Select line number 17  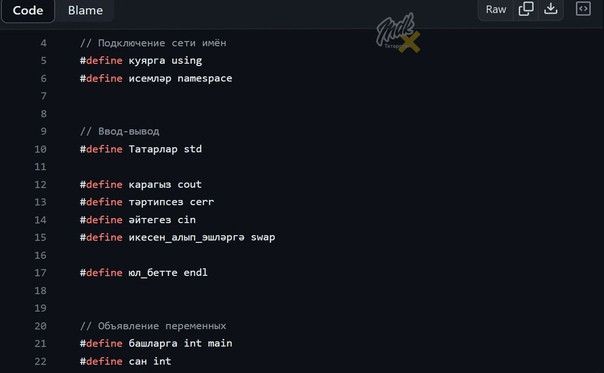pyautogui.click(x=40, y=273)
